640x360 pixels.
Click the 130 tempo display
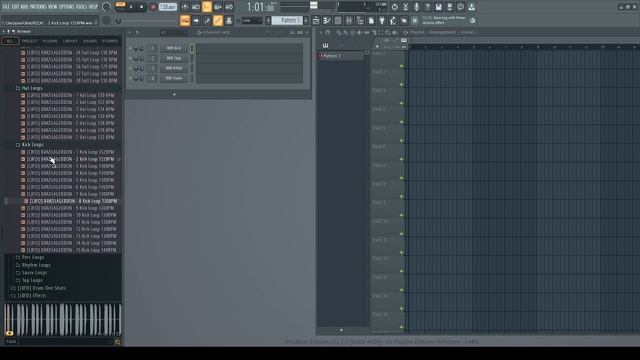point(168,7)
